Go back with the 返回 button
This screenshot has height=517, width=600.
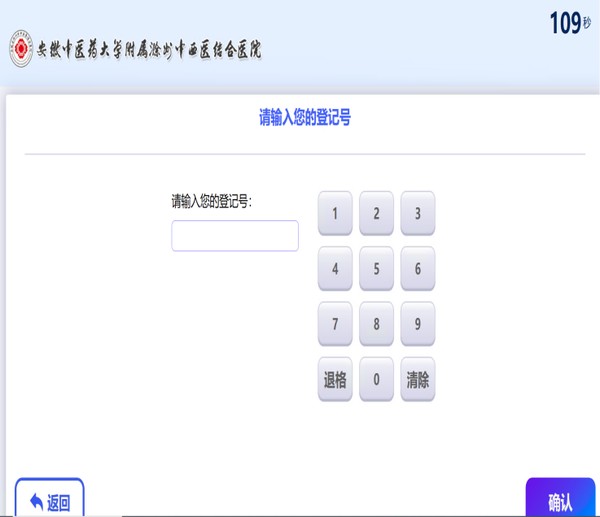pyautogui.click(x=49, y=497)
